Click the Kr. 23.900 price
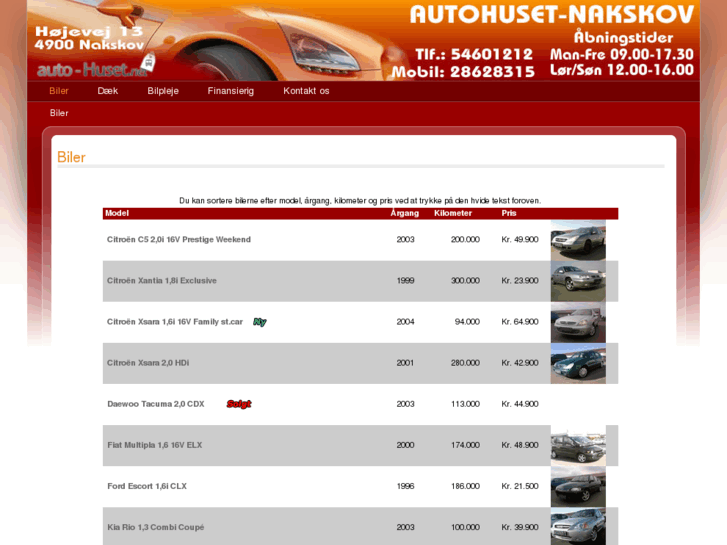This screenshot has width=727, height=545. [x=520, y=281]
